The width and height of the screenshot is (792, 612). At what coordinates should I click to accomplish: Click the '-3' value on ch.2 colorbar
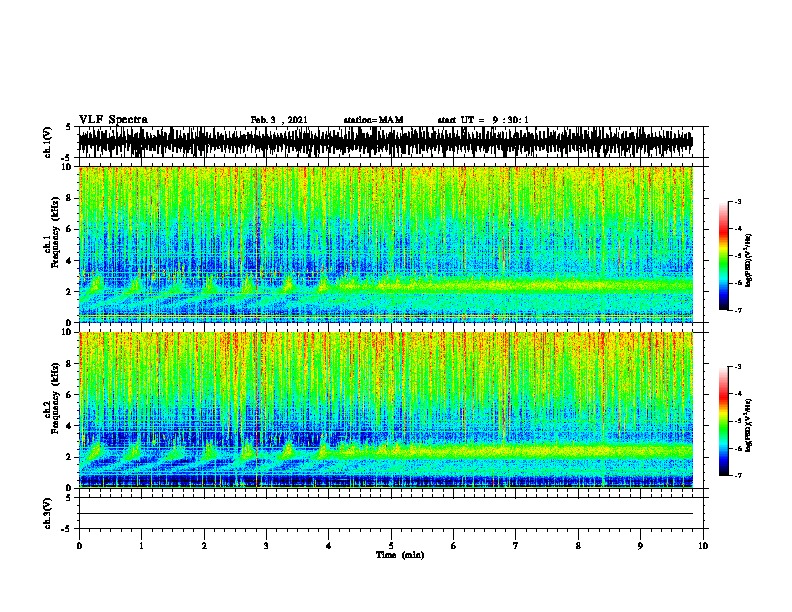coord(738,367)
